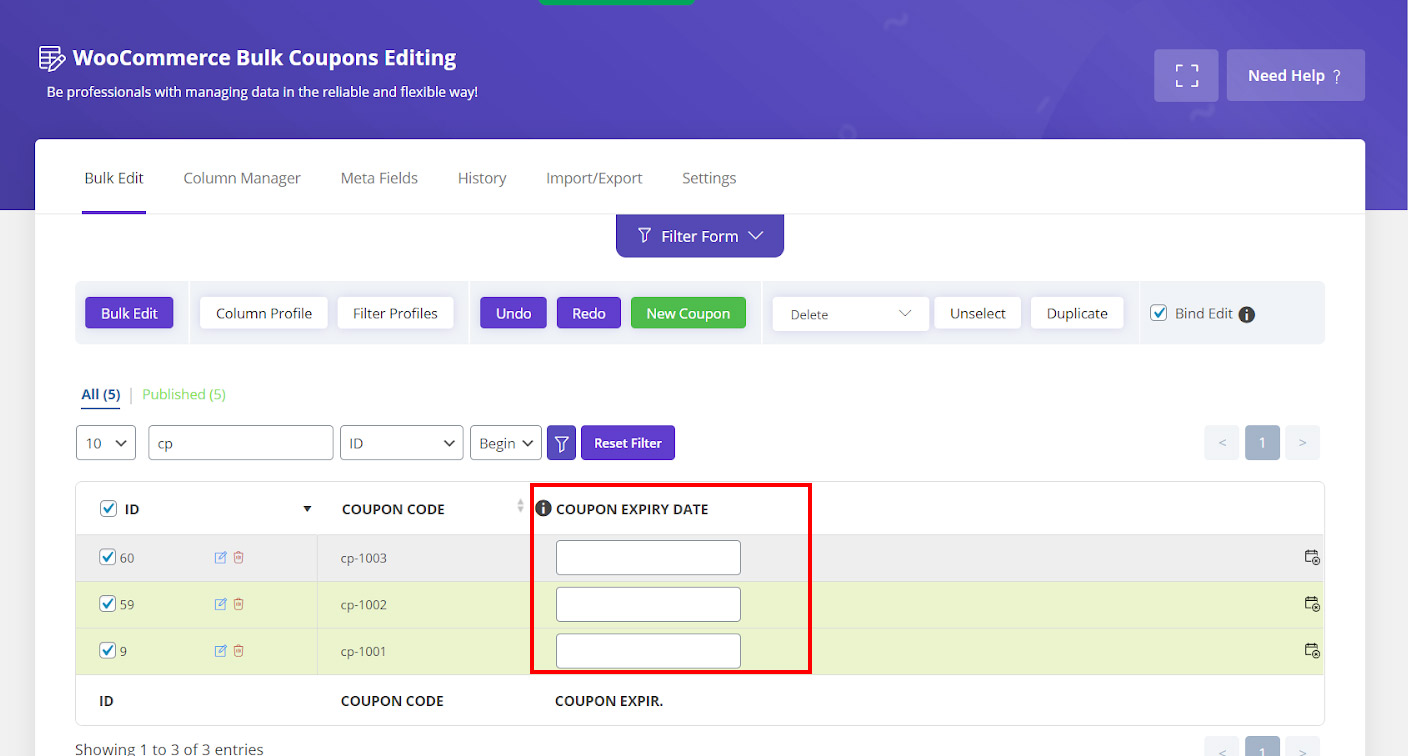
Task: Change the entries-per-page dropdown from 10
Action: click(x=105, y=442)
